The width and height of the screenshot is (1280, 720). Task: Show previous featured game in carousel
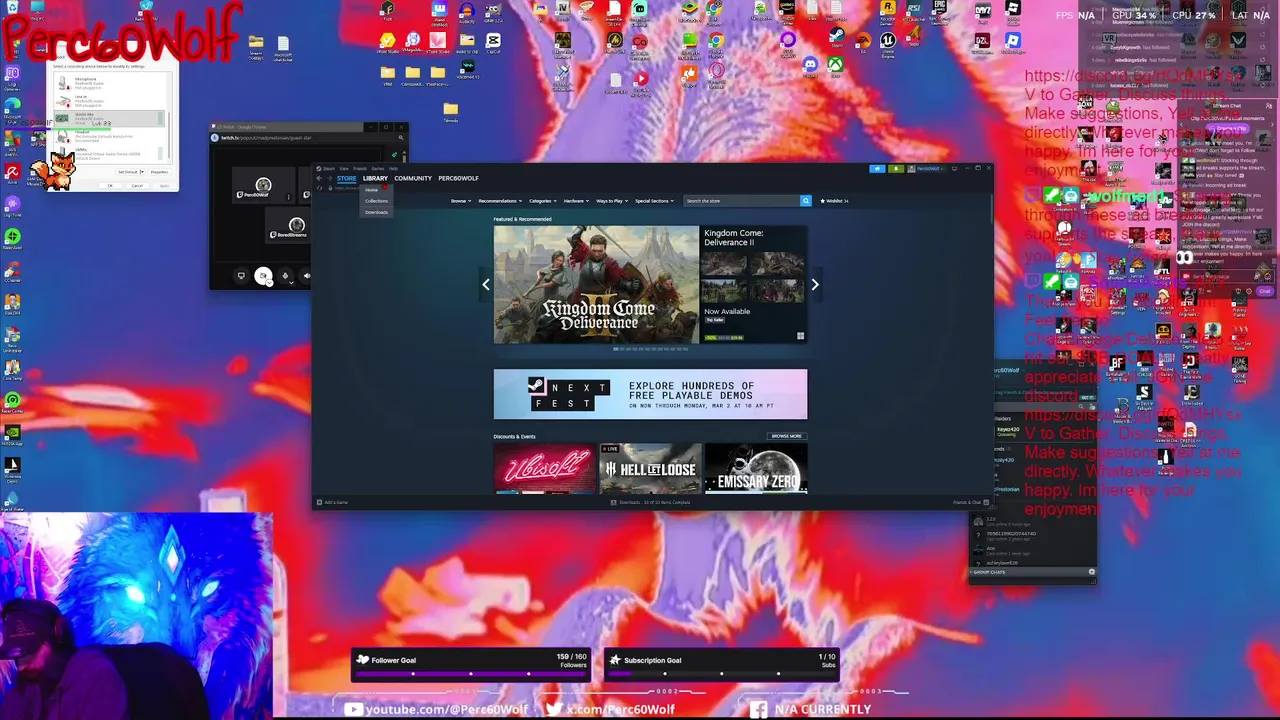[x=486, y=285]
